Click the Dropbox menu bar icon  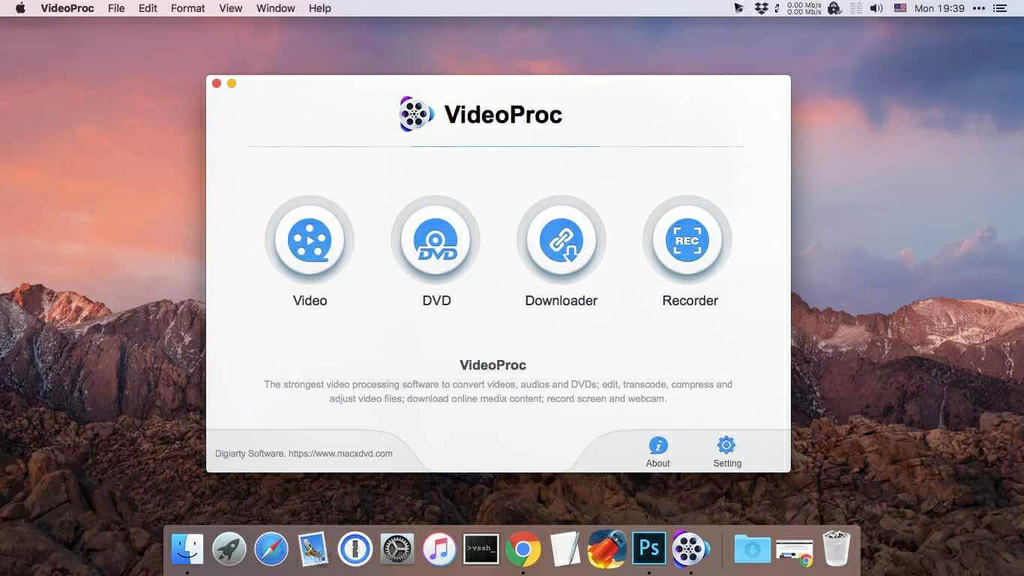[x=761, y=8]
